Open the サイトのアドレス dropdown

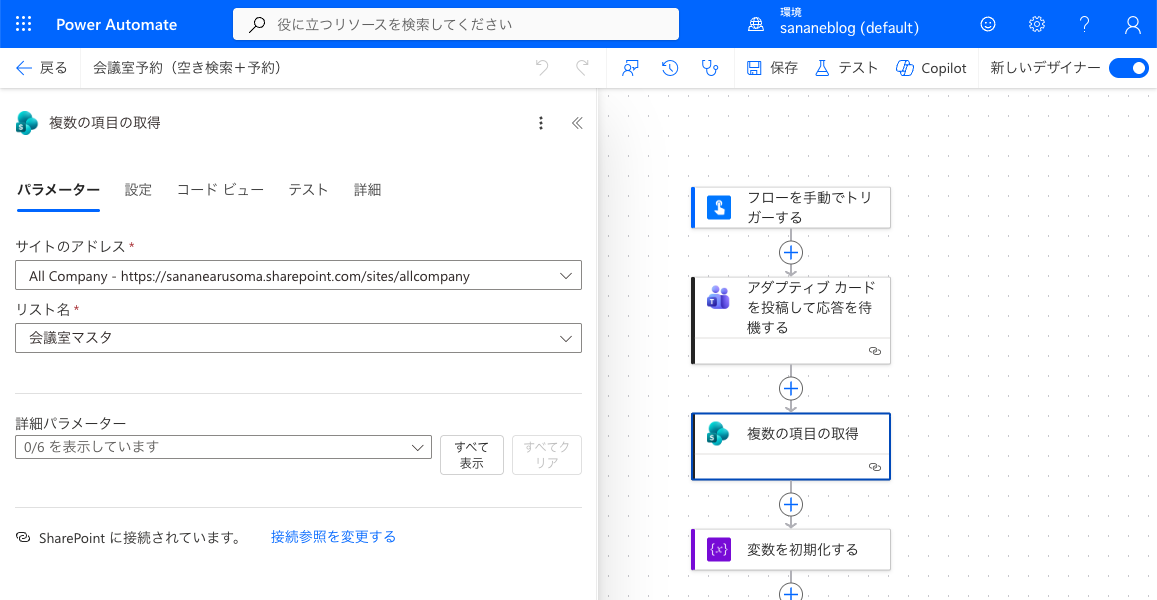click(x=298, y=275)
